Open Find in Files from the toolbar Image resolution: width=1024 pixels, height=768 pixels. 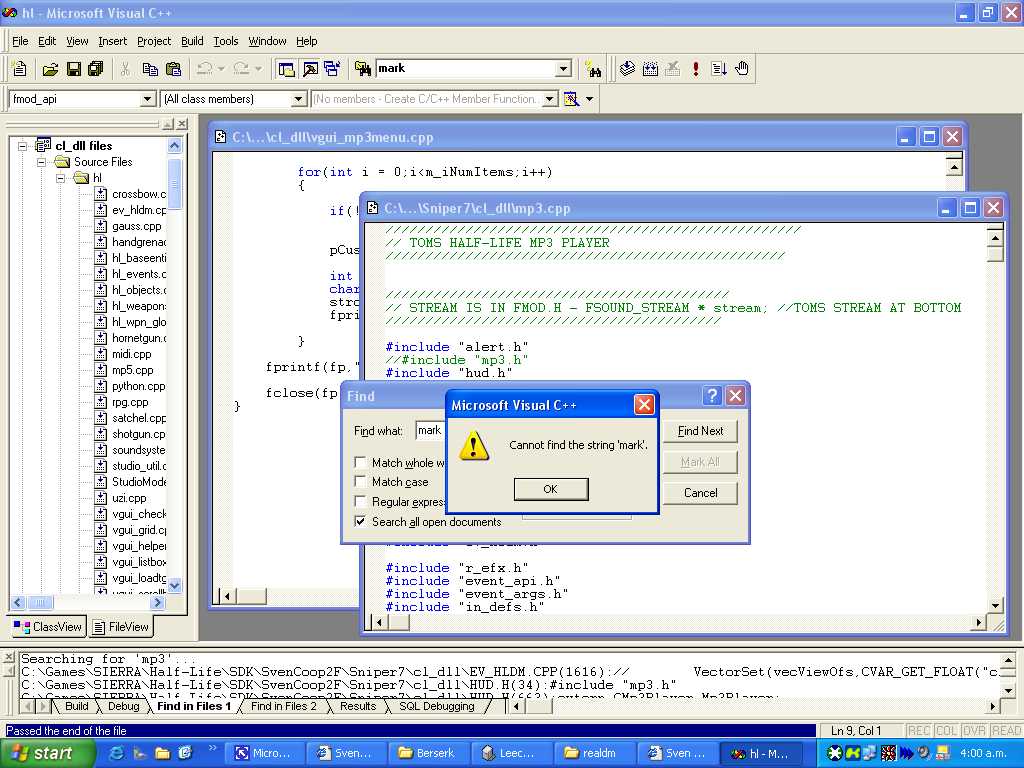pos(363,69)
